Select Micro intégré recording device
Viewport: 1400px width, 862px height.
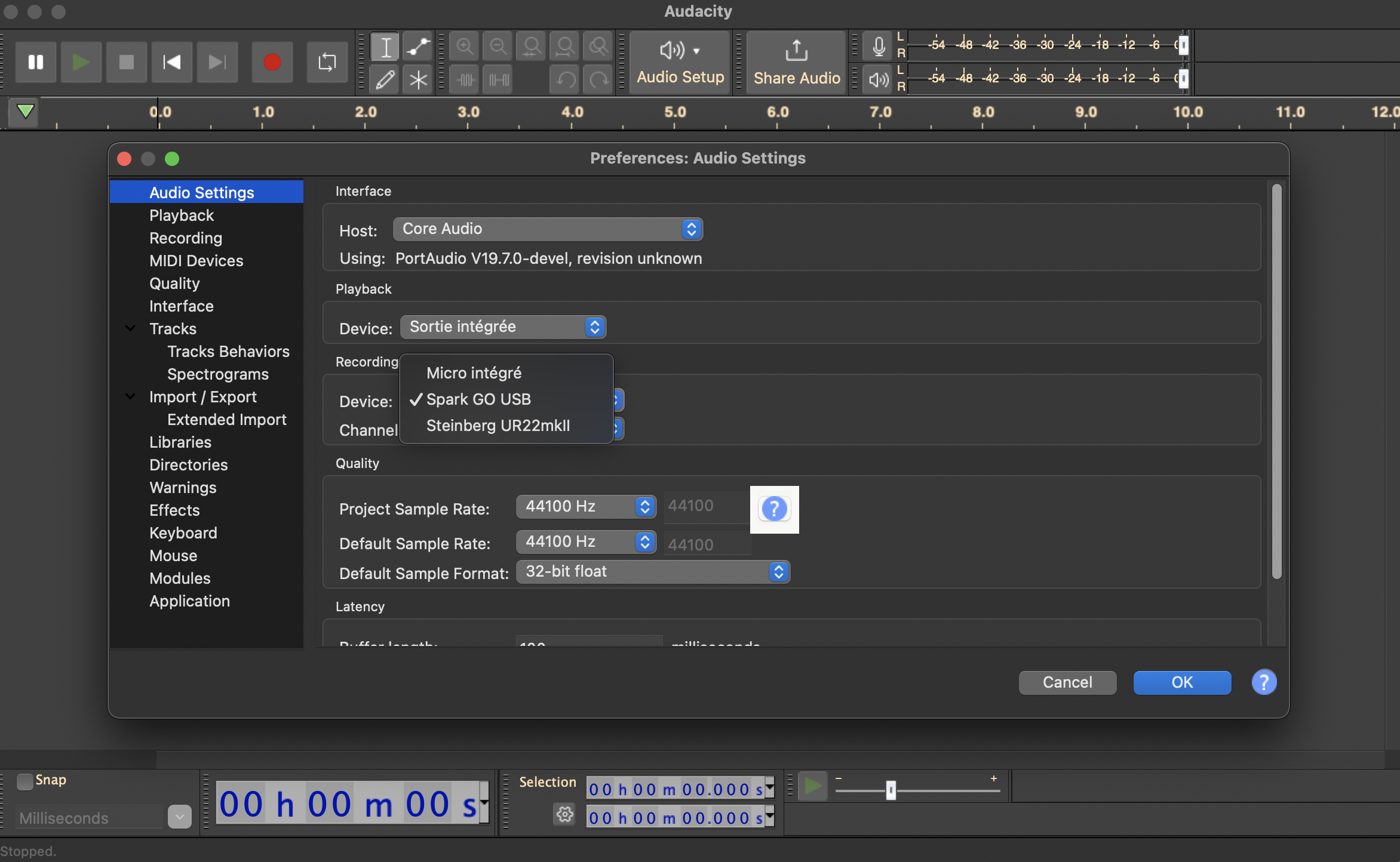click(474, 373)
